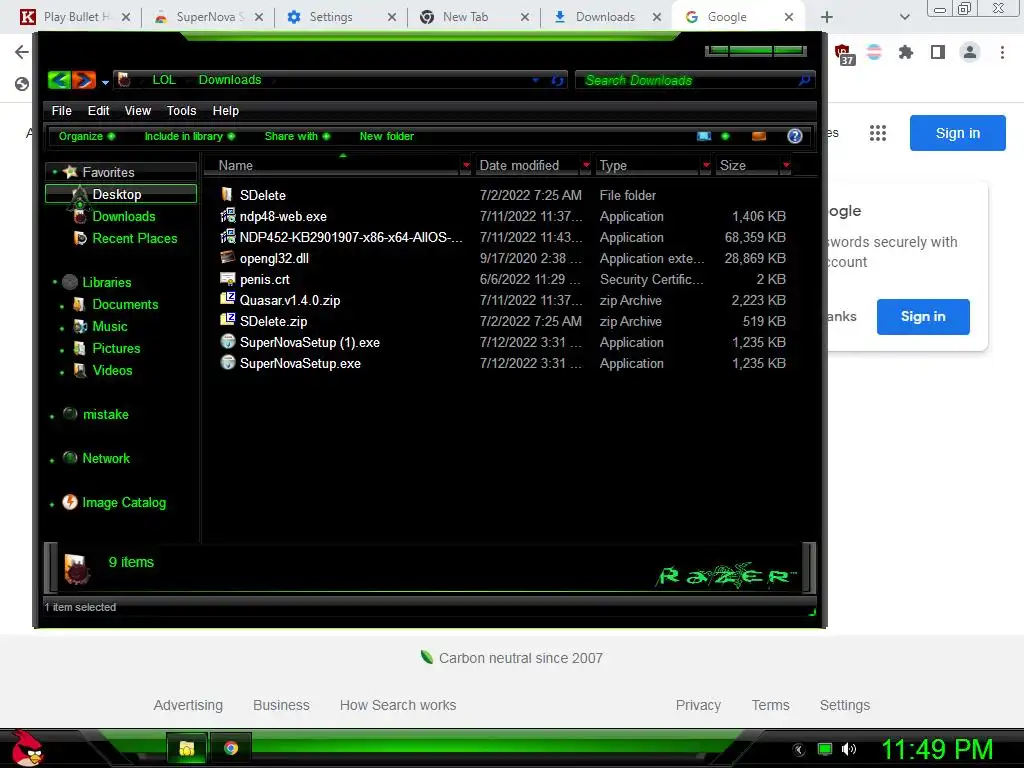
Task: Open the Pictures library
Action: pos(116,348)
